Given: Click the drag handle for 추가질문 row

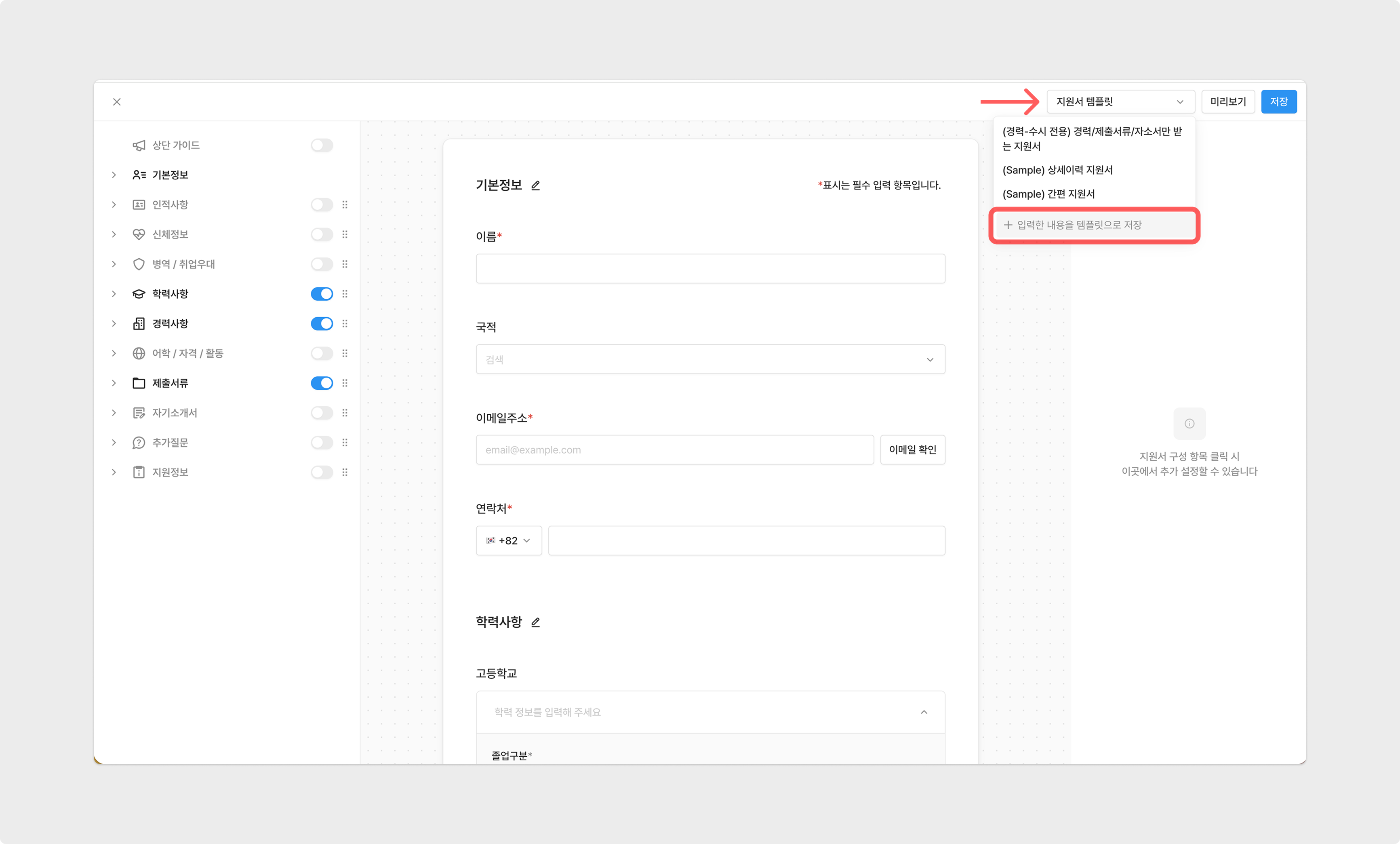Looking at the screenshot, I should point(345,443).
